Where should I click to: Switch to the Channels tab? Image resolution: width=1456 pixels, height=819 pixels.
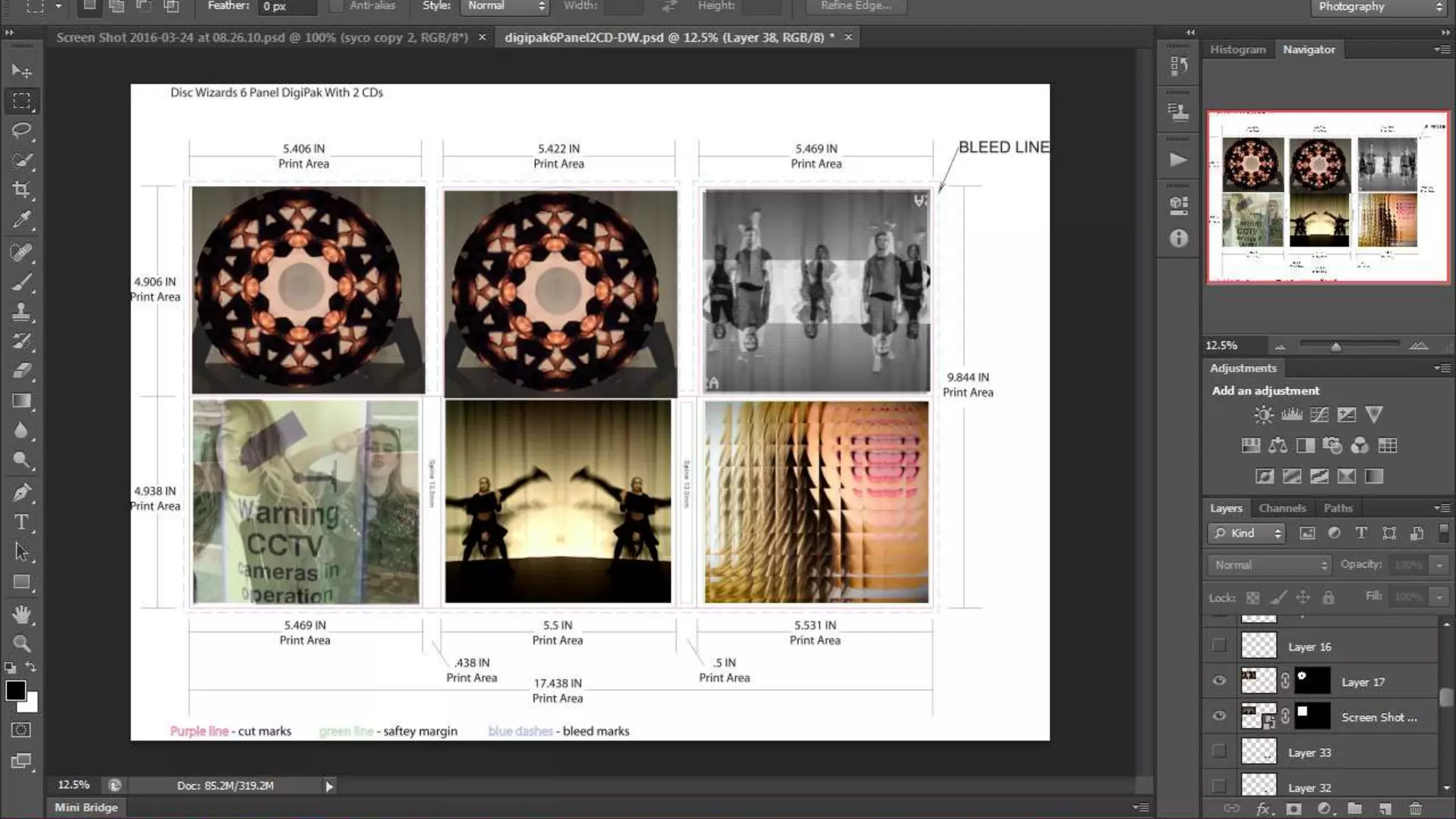1282,508
